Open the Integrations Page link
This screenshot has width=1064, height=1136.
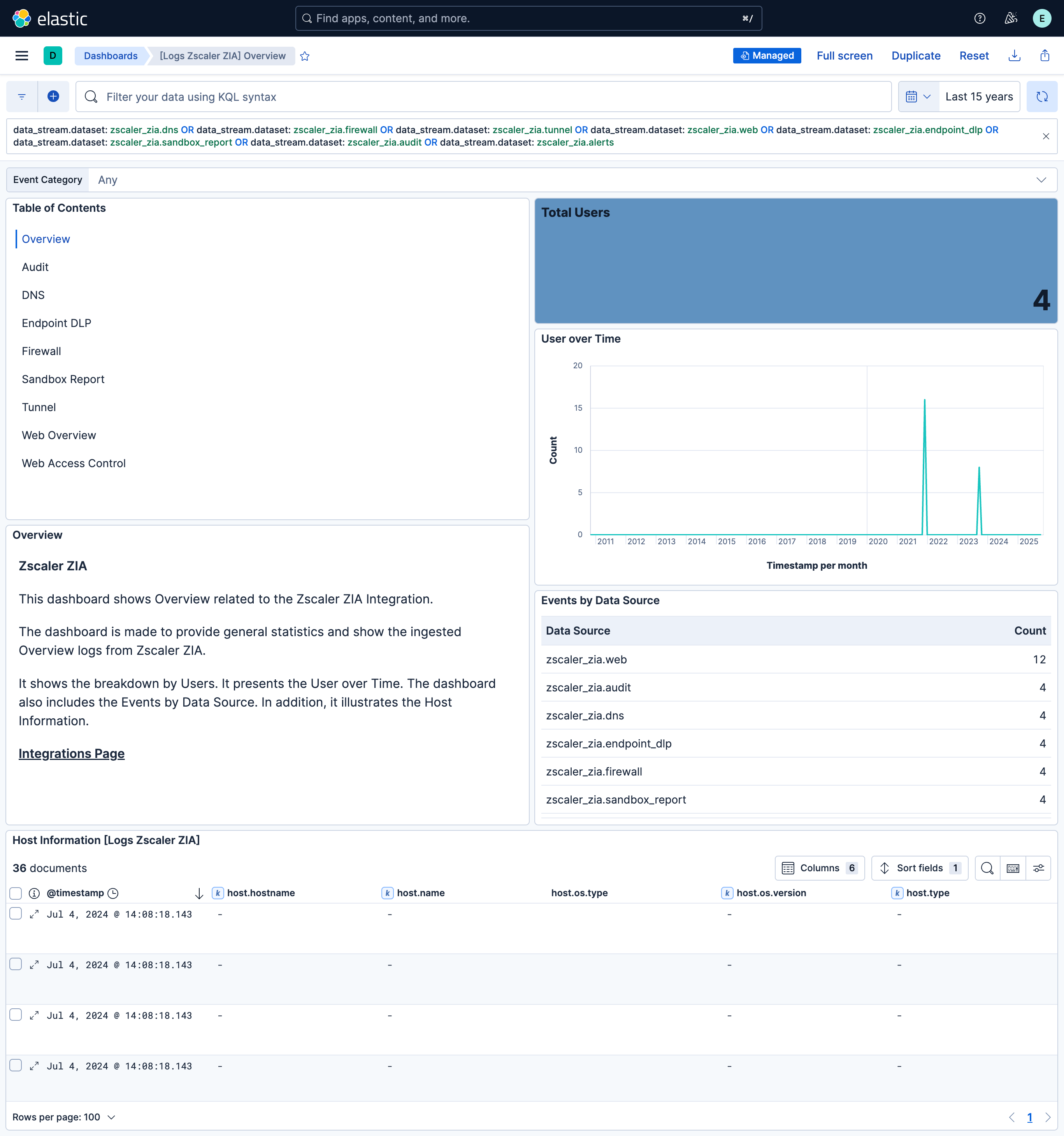[x=71, y=753]
